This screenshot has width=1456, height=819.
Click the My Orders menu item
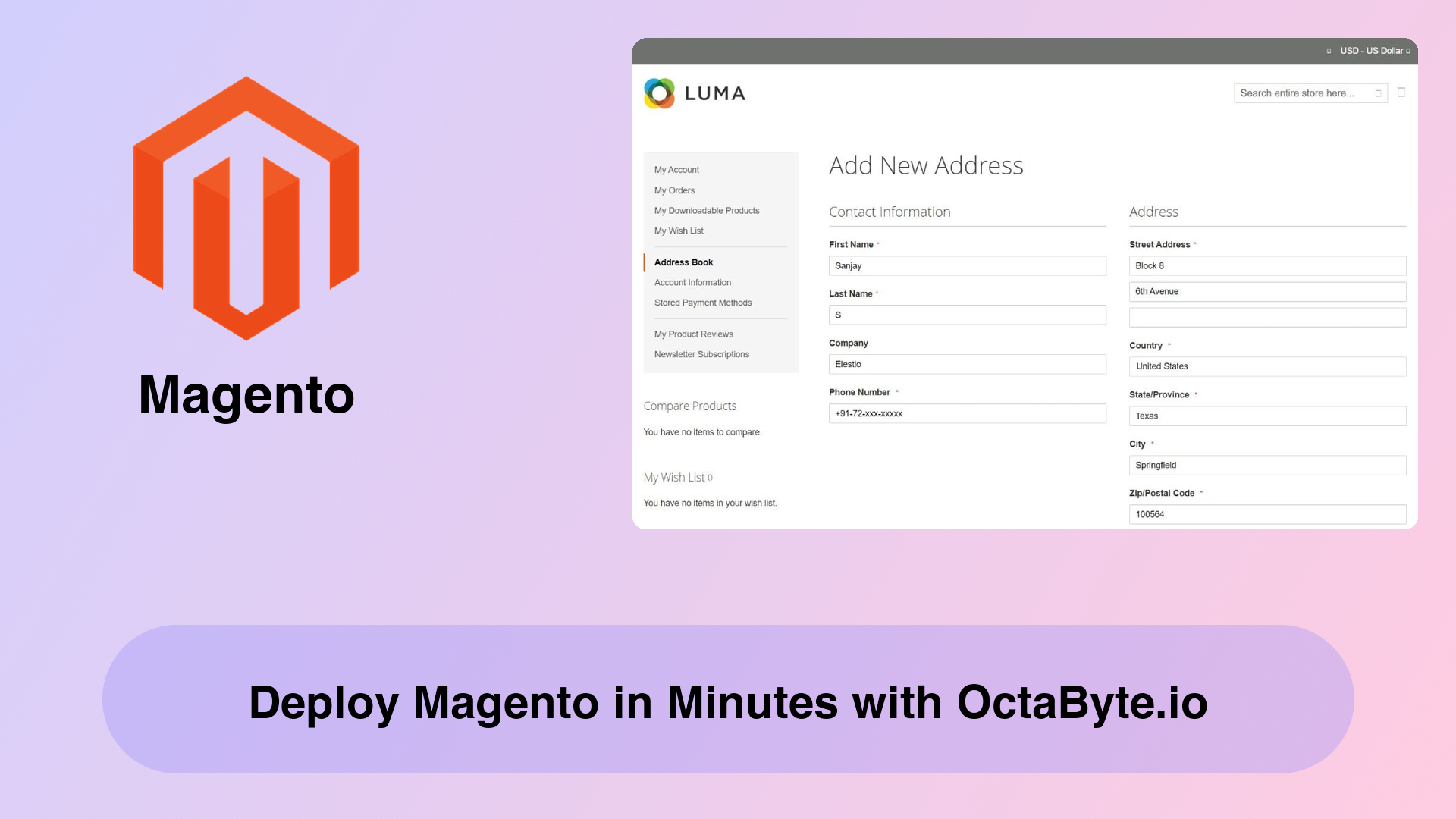click(x=675, y=190)
